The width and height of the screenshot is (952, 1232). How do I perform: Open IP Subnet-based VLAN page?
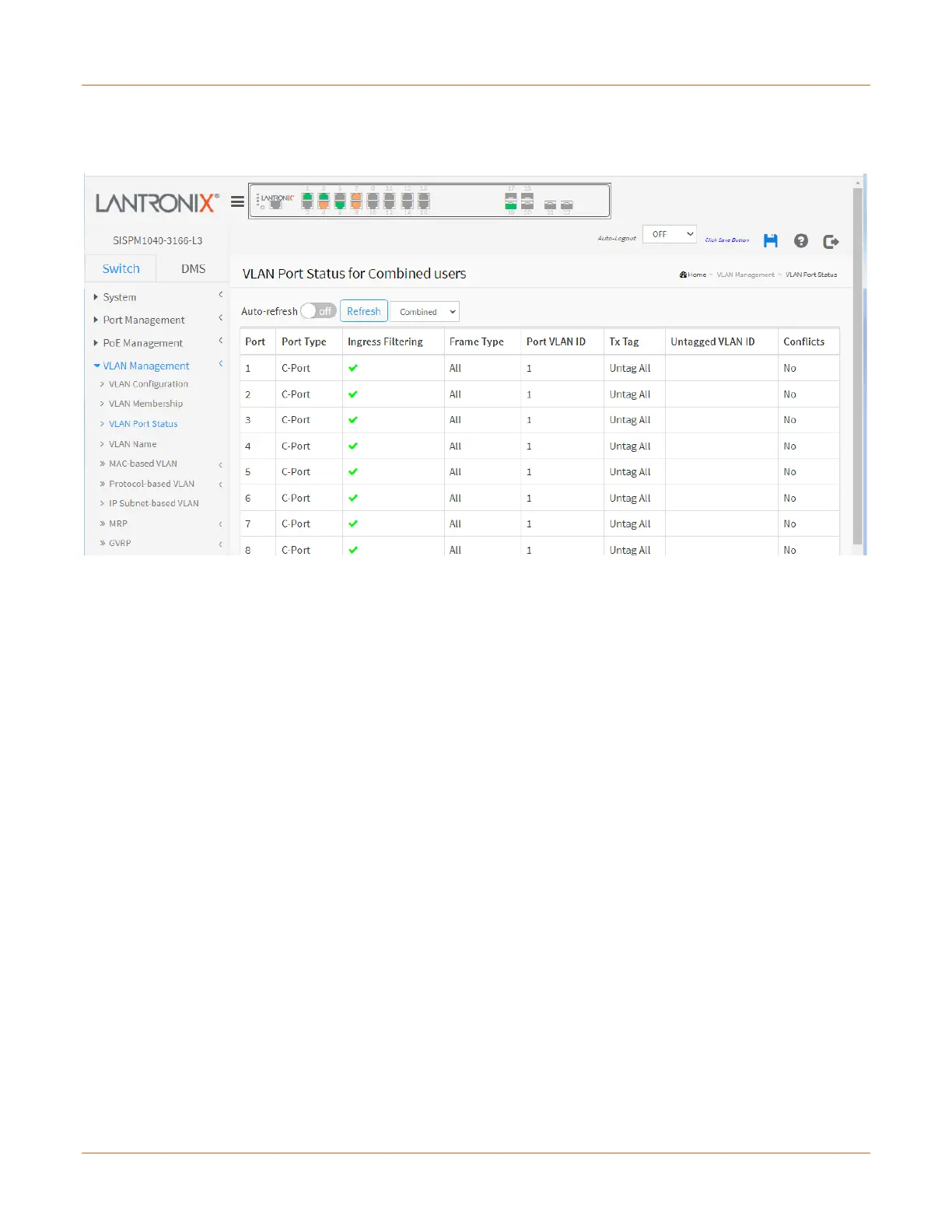pos(153,503)
